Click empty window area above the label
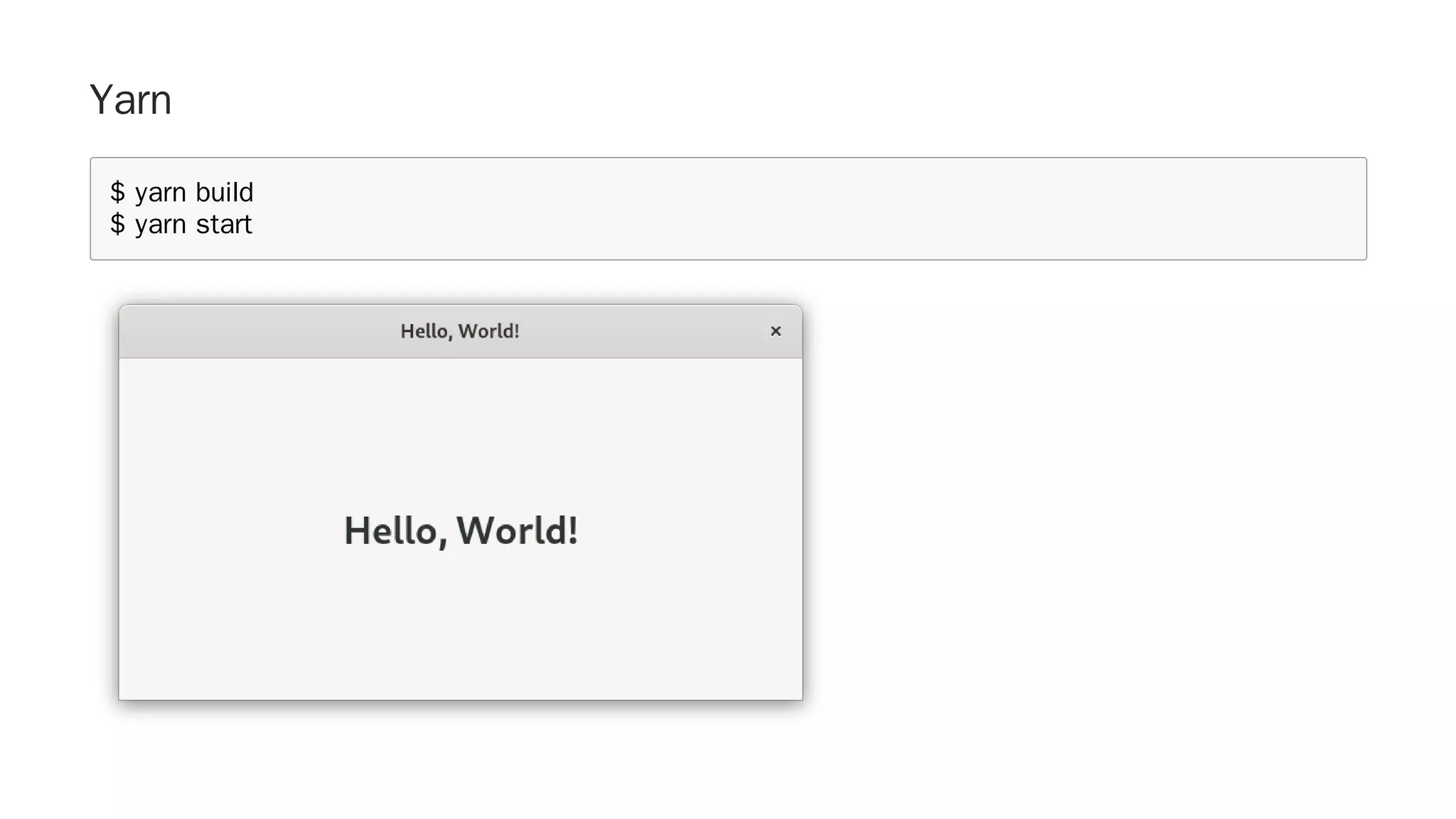The width and height of the screenshot is (1456, 819). [x=461, y=427]
